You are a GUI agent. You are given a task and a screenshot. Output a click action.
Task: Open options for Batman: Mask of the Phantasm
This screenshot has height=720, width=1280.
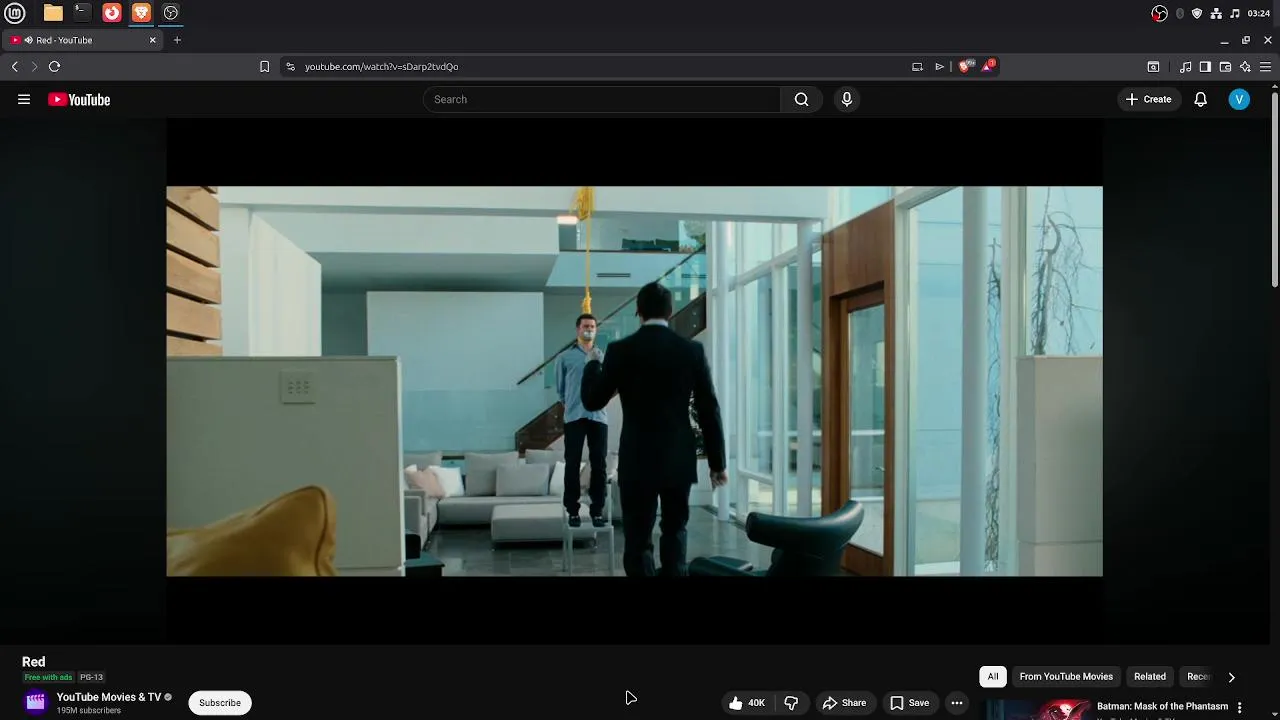(1240, 707)
